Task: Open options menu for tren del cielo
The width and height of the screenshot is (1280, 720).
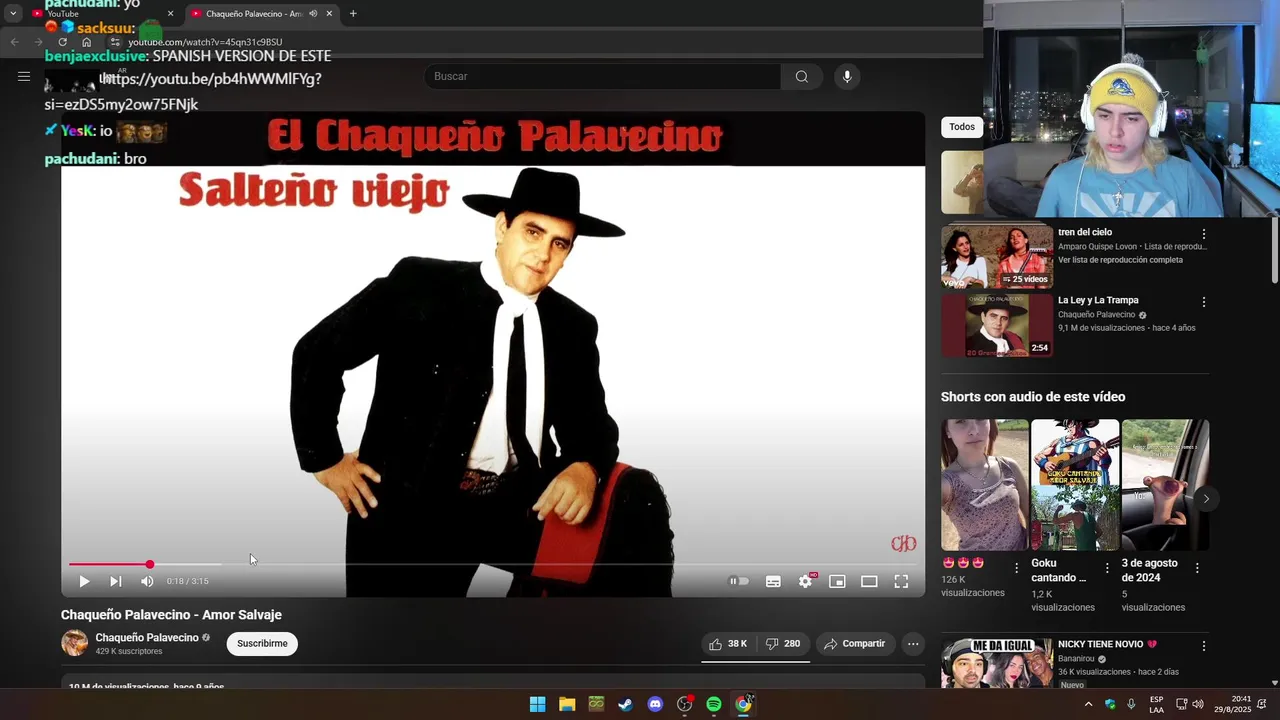Action: tap(1204, 234)
